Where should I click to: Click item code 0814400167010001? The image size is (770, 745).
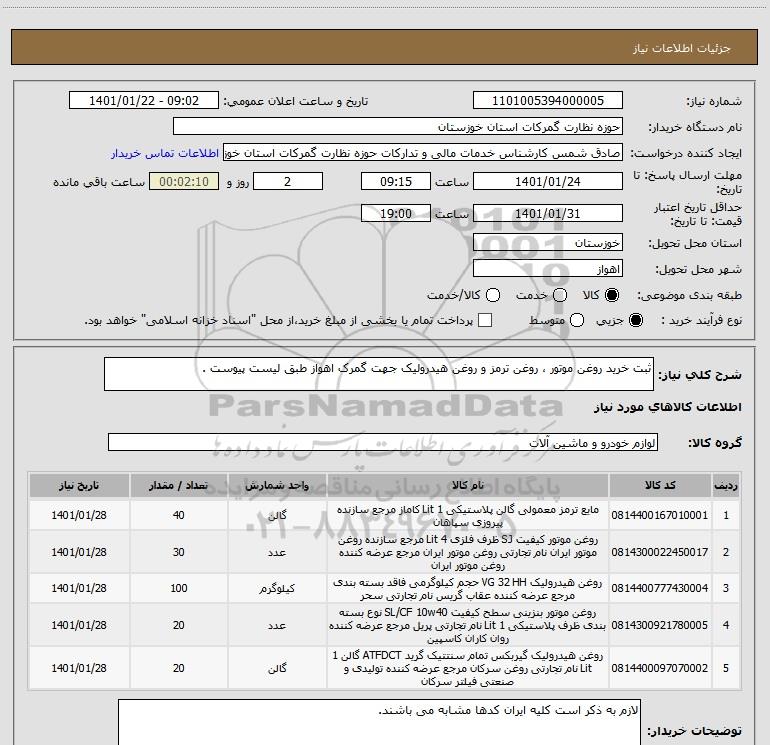click(660, 515)
